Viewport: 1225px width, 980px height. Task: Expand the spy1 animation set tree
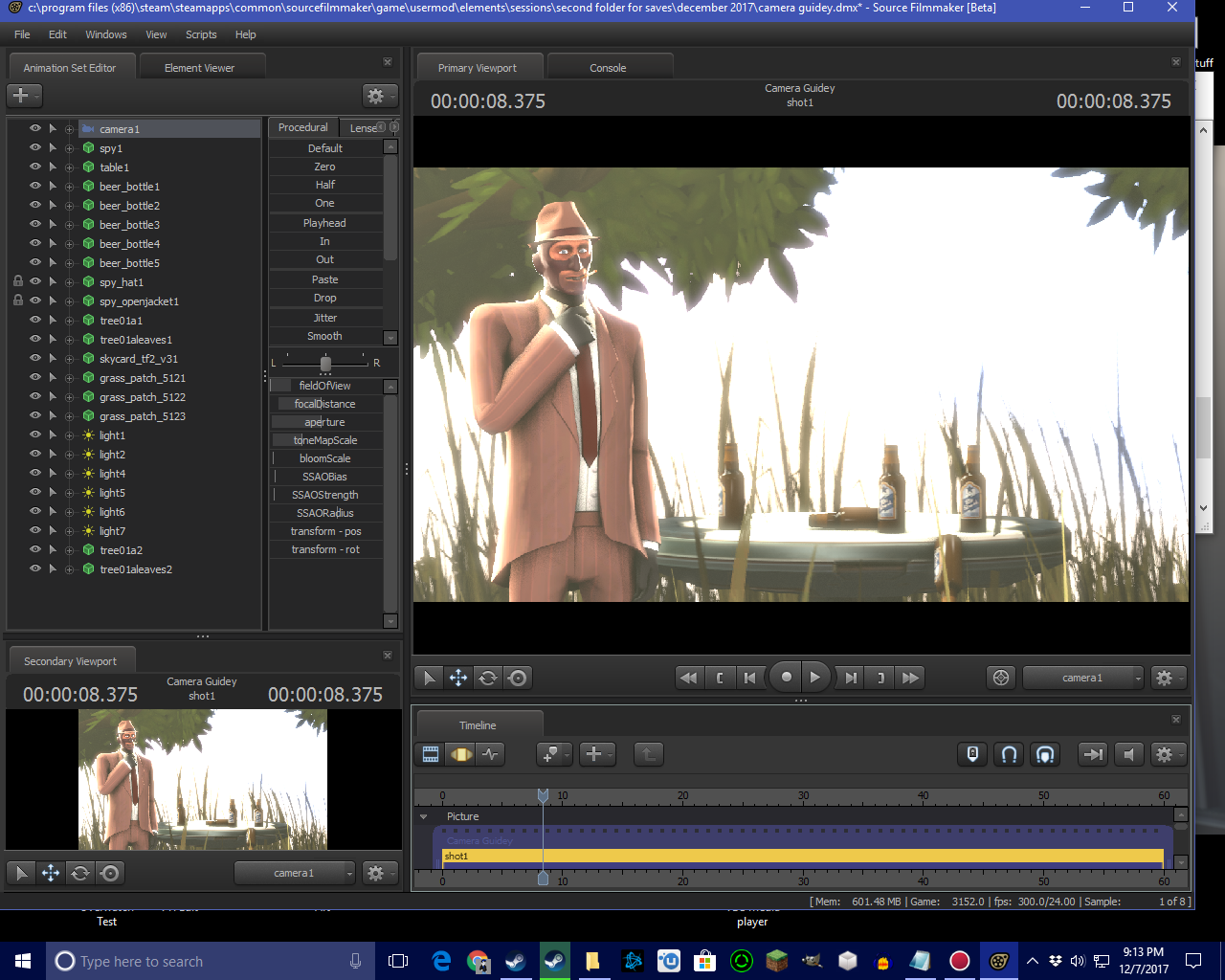click(69, 148)
